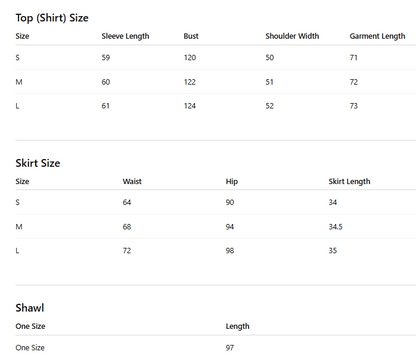Click skirt length value 34.5
416x364 pixels.
point(335,227)
